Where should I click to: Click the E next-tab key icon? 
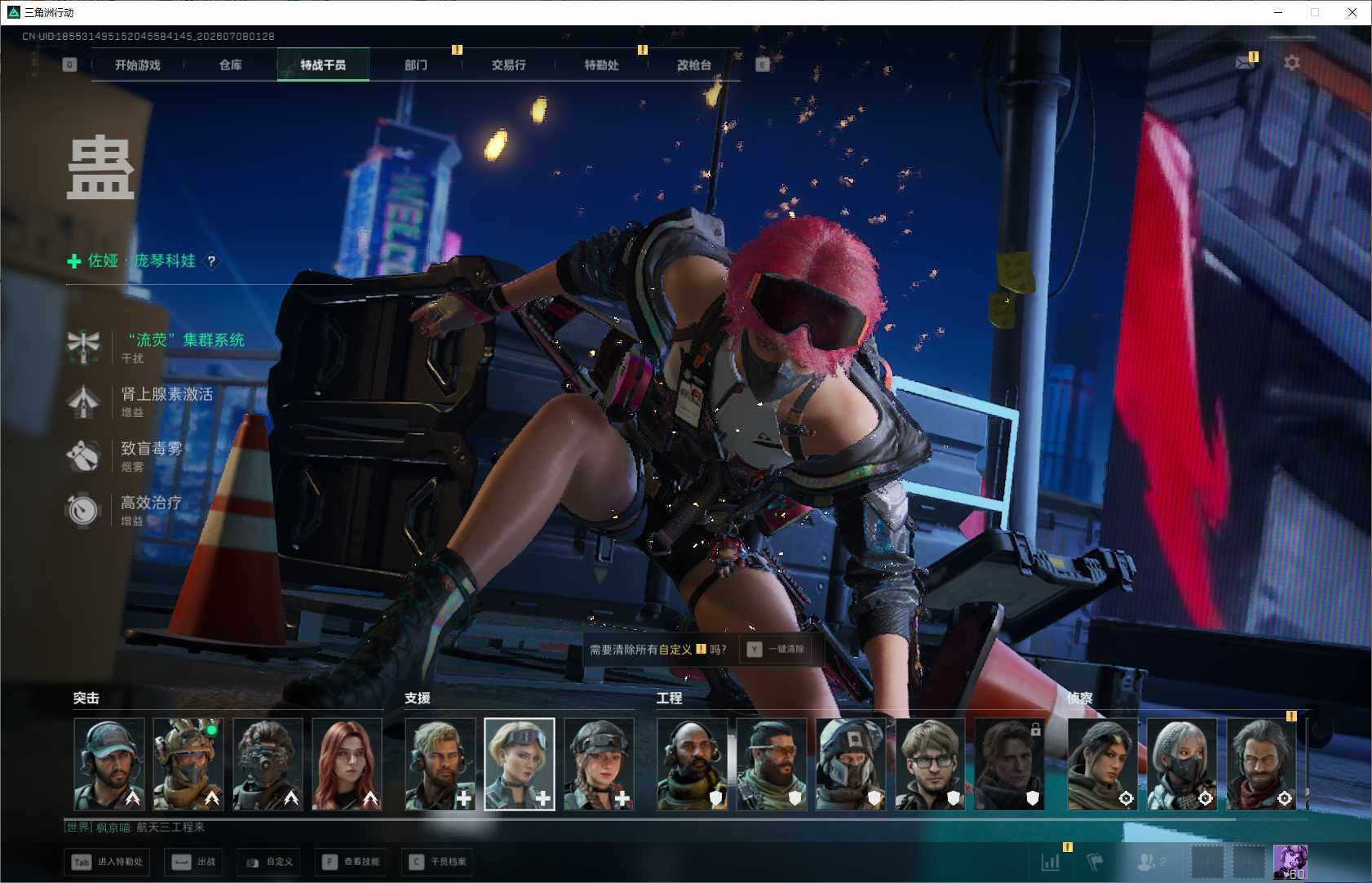pyautogui.click(x=763, y=64)
